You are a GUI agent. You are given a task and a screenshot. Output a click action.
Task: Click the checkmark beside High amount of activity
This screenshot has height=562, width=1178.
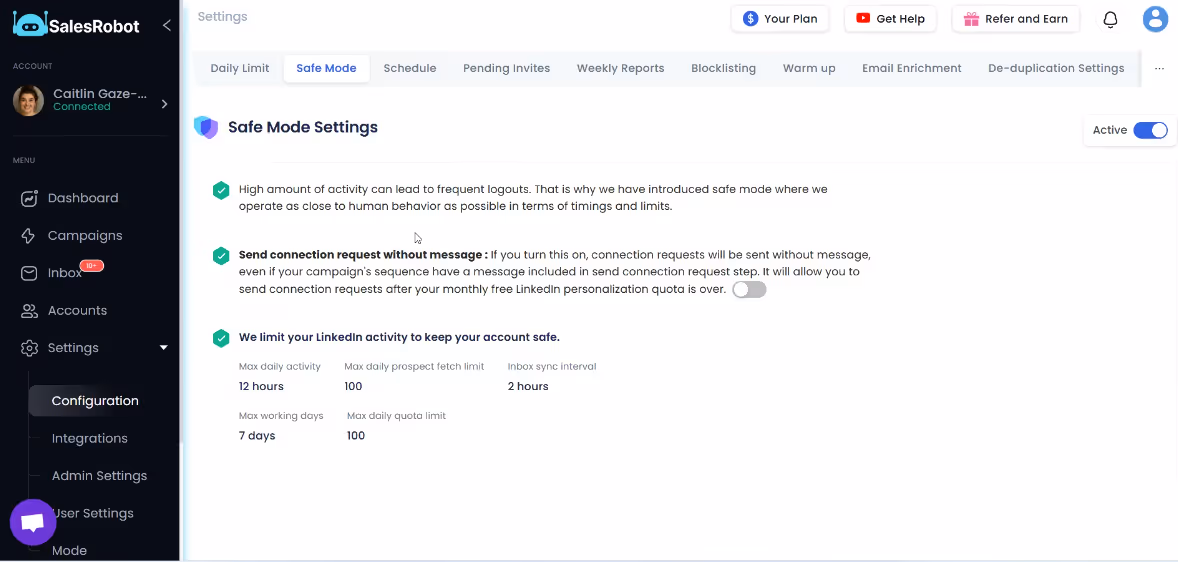pos(221,190)
